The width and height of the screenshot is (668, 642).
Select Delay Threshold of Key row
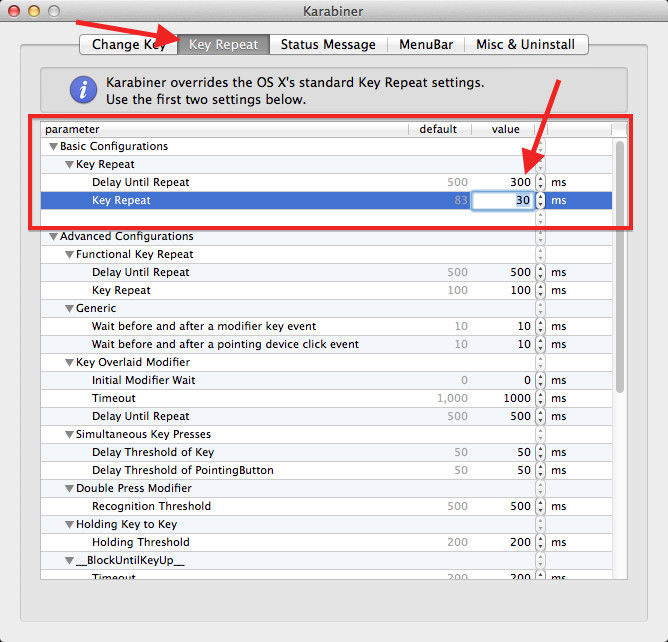click(326, 452)
